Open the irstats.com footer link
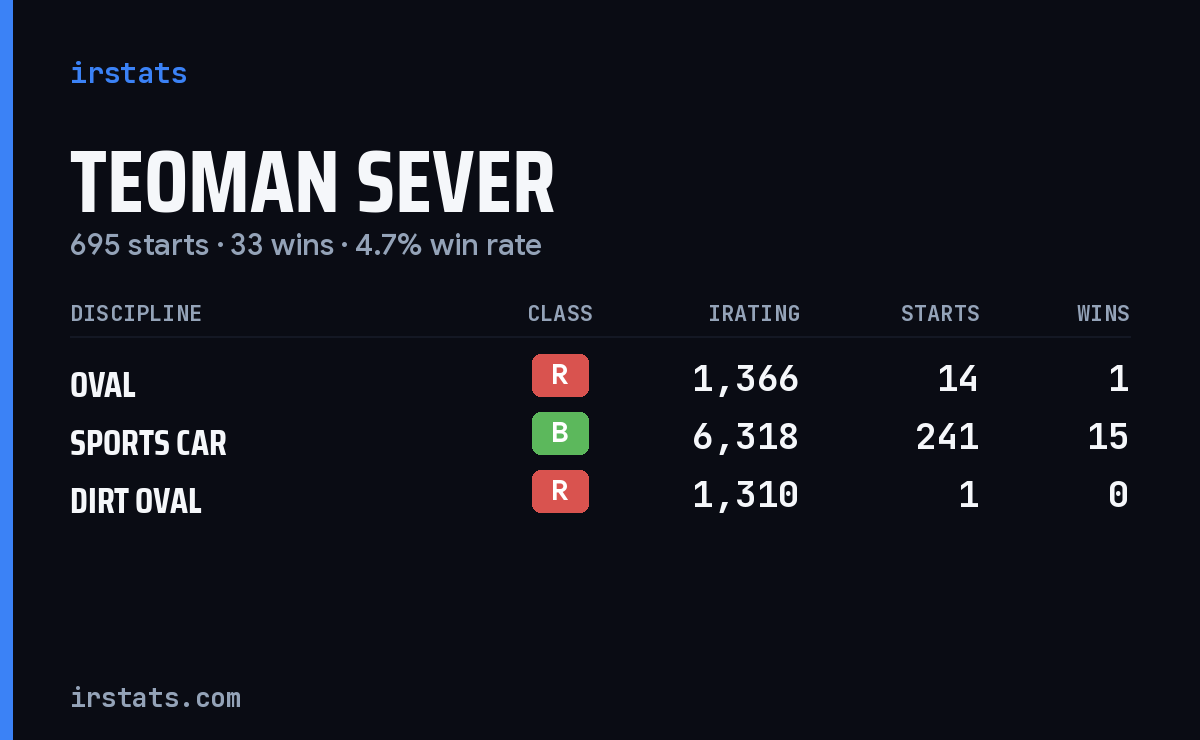This screenshot has width=1200, height=740. pos(155,697)
